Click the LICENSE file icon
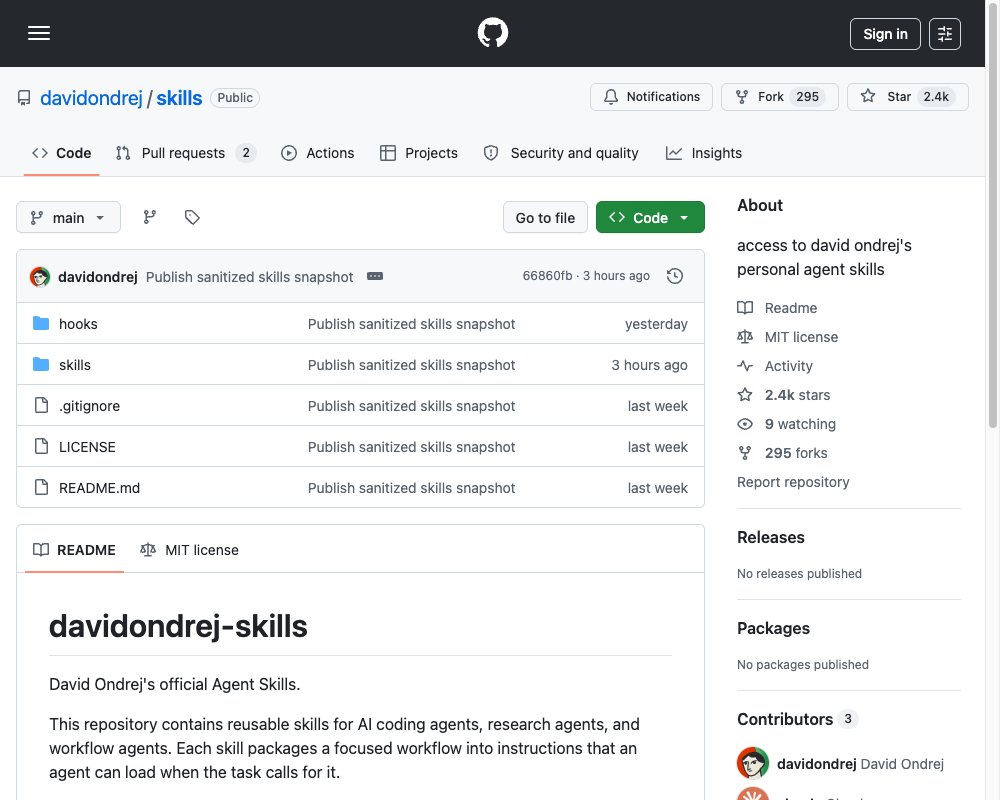Image resolution: width=1000 pixels, height=800 pixels. pyautogui.click(x=41, y=446)
